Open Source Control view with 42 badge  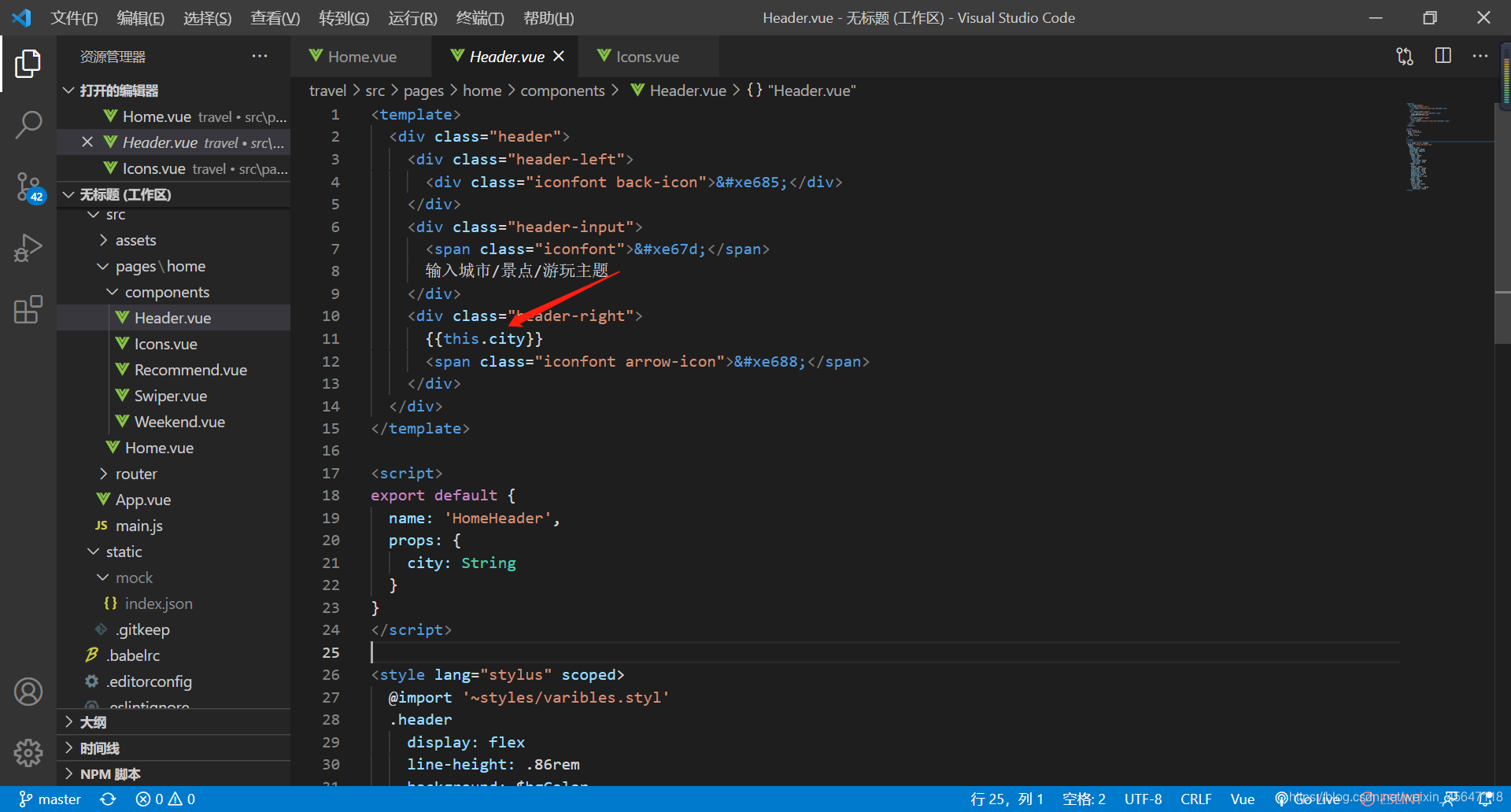pos(28,187)
